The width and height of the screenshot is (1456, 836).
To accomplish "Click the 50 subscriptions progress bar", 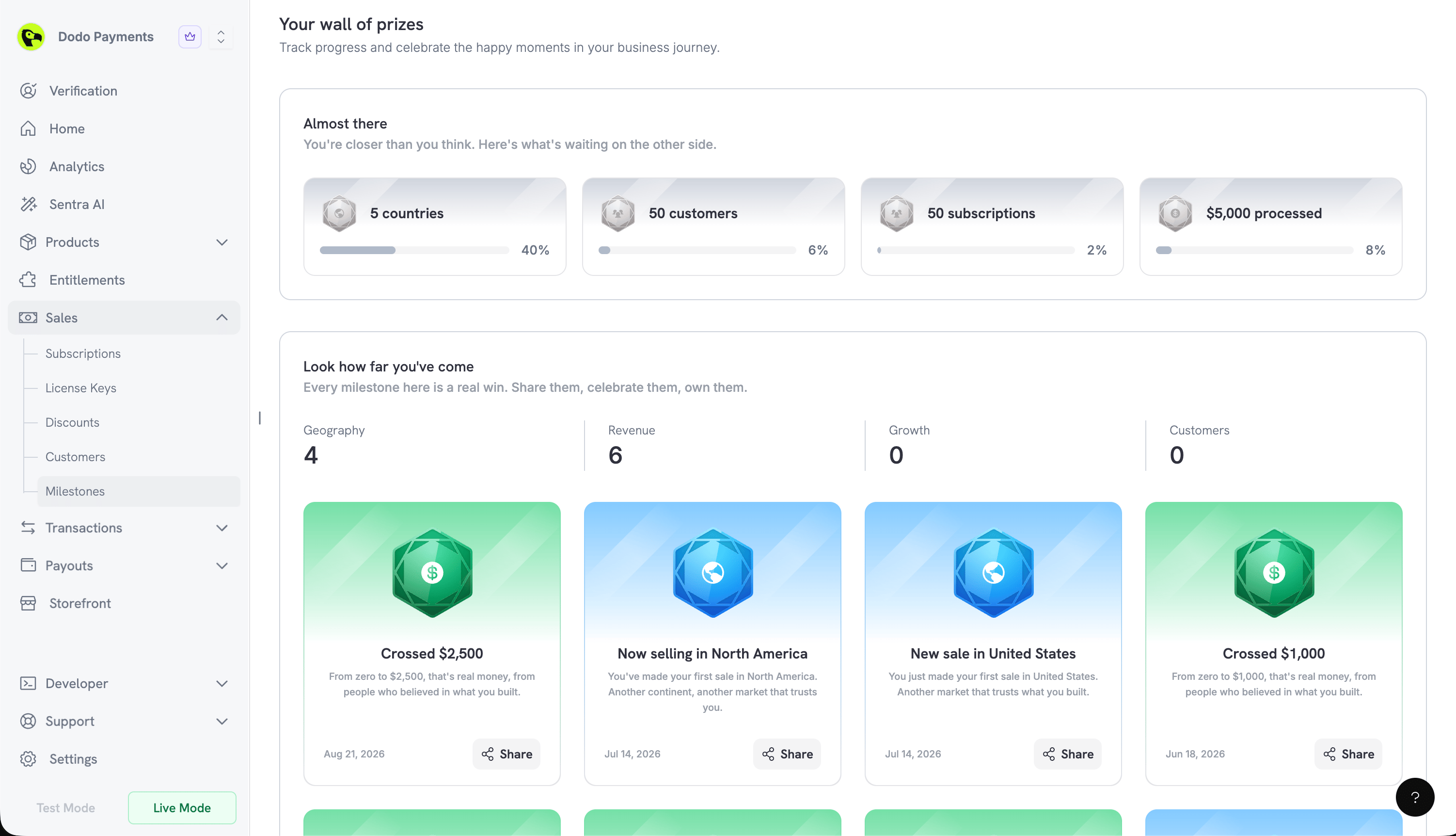I will tap(976, 250).
